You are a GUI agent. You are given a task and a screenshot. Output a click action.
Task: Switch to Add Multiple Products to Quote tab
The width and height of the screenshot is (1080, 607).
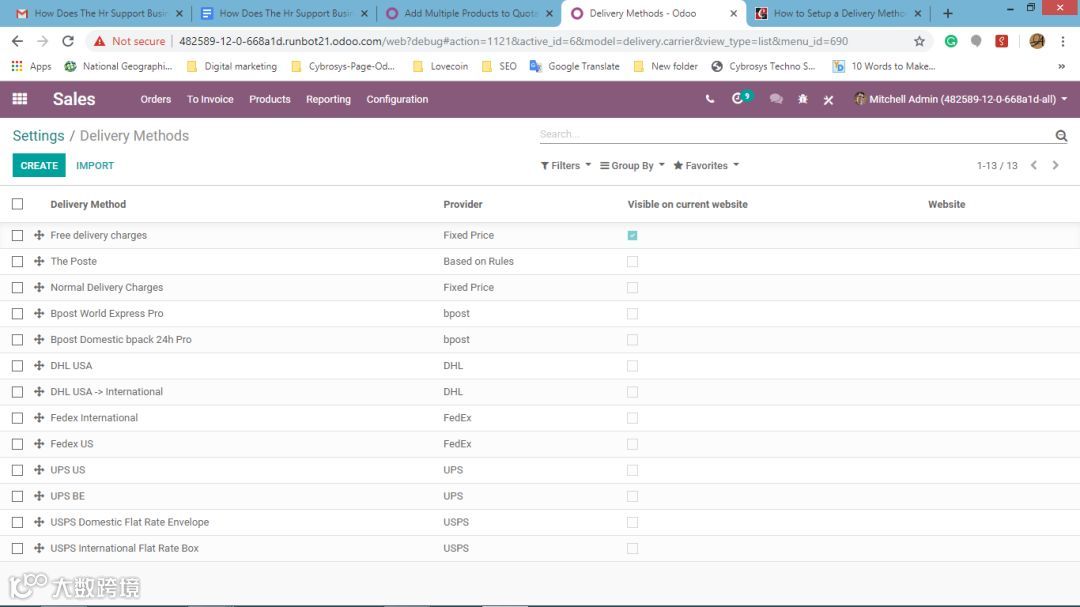(469, 13)
